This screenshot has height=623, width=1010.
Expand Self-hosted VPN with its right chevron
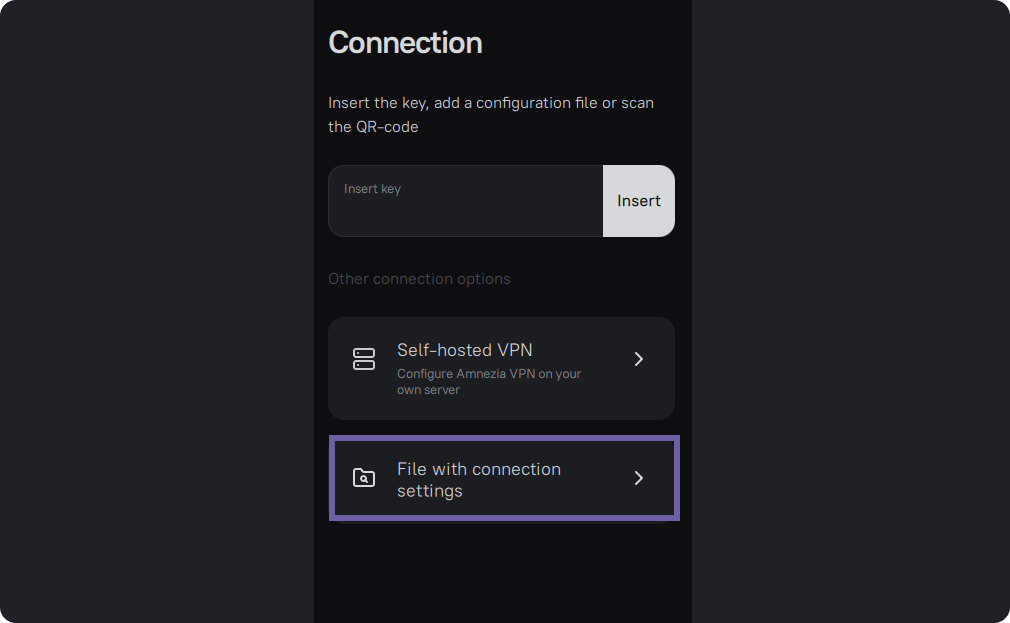639,359
